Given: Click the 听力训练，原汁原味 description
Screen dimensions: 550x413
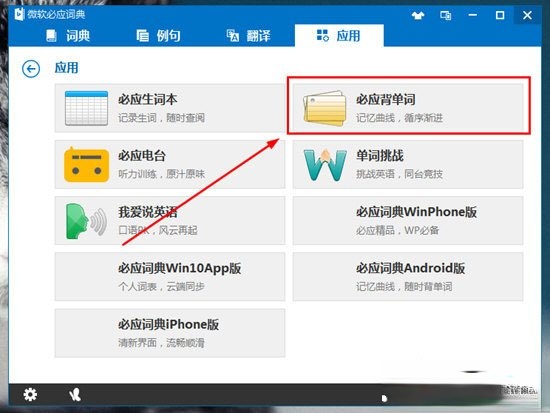Looking at the screenshot, I should [161, 174].
